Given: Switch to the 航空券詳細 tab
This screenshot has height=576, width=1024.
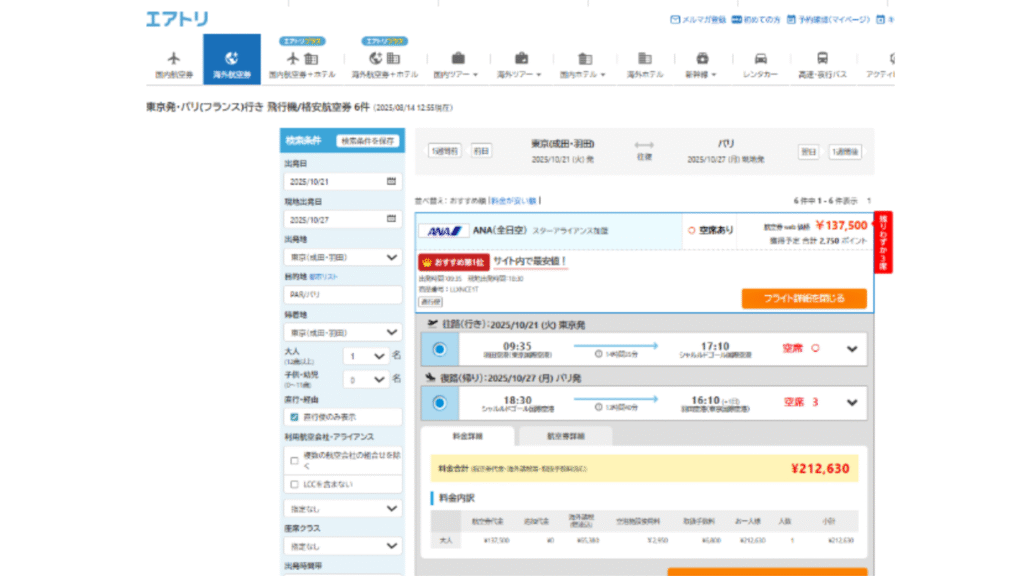Looking at the screenshot, I should click(x=566, y=436).
